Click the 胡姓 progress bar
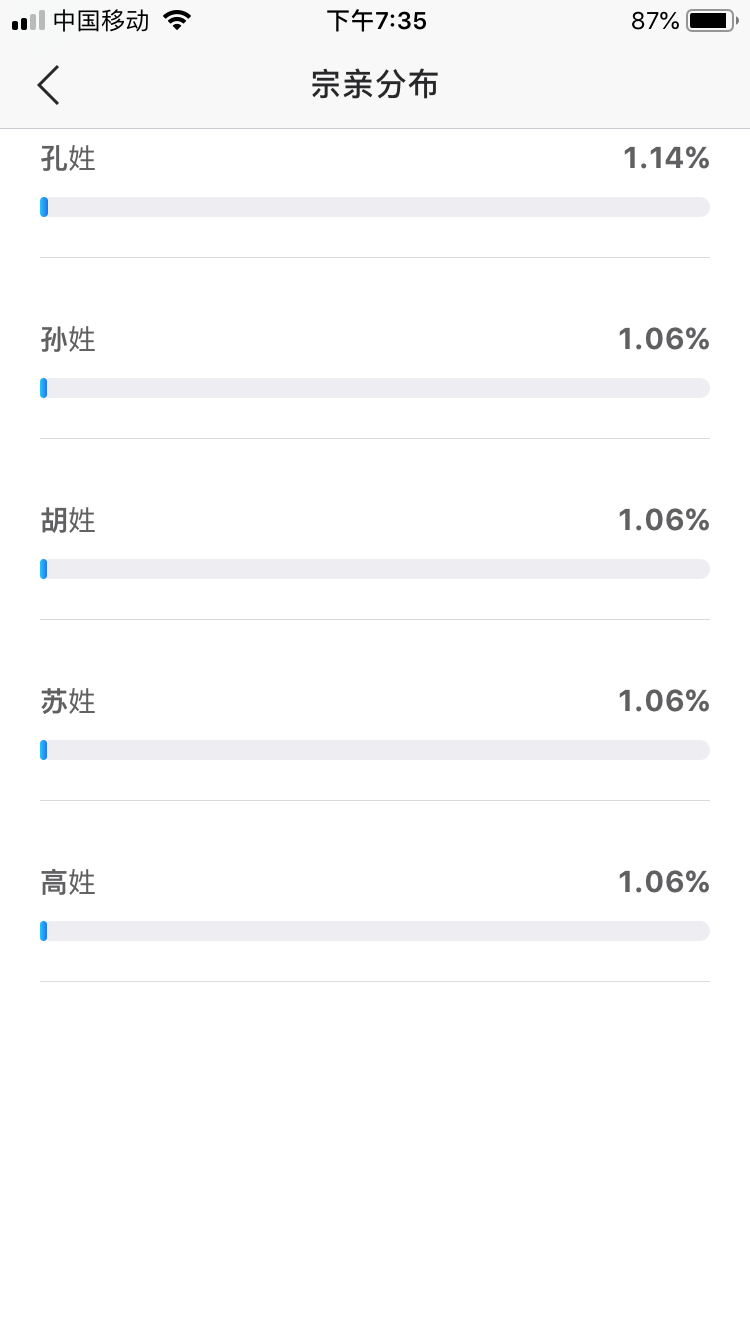 [x=375, y=569]
